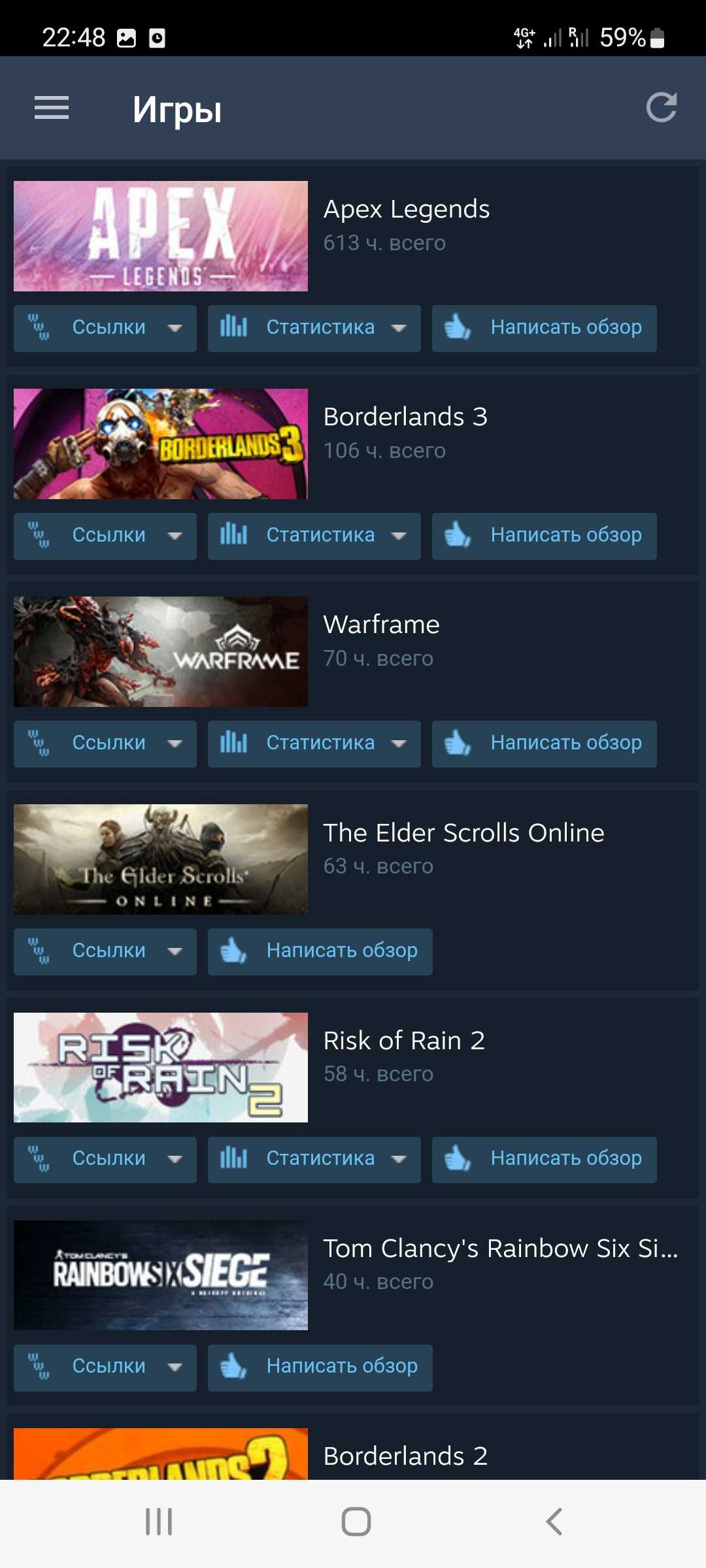This screenshot has height=1568, width=706.
Task: Tap the links chain icon under Rainbow Six Siege
Action: (39, 1366)
